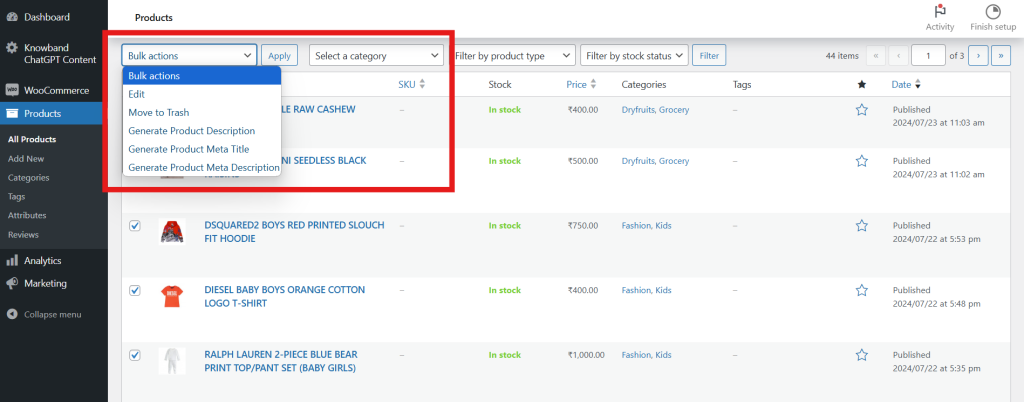Collapse the sidebar menu
Image resolution: width=1024 pixels, height=402 pixels.
[x=44, y=315]
